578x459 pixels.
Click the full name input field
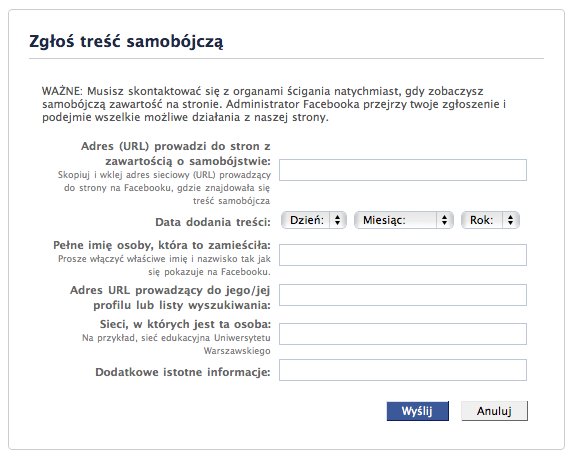tap(403, 255)
